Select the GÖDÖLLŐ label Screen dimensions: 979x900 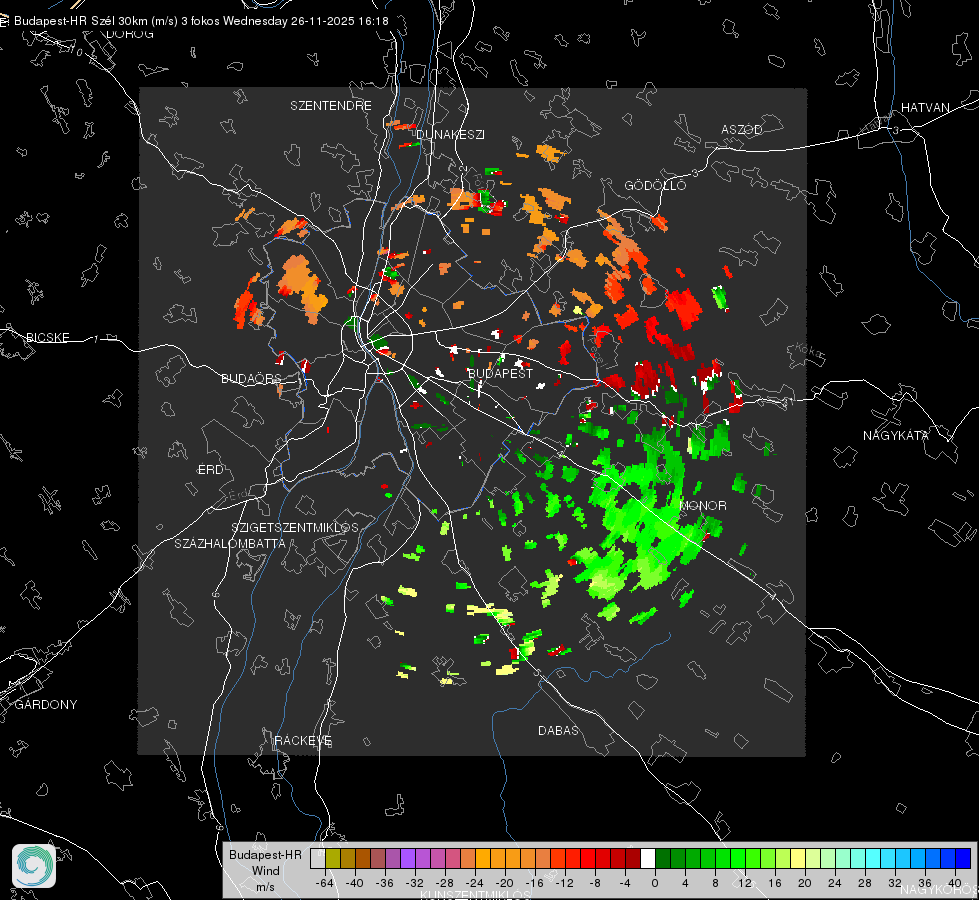click(655, 185)
